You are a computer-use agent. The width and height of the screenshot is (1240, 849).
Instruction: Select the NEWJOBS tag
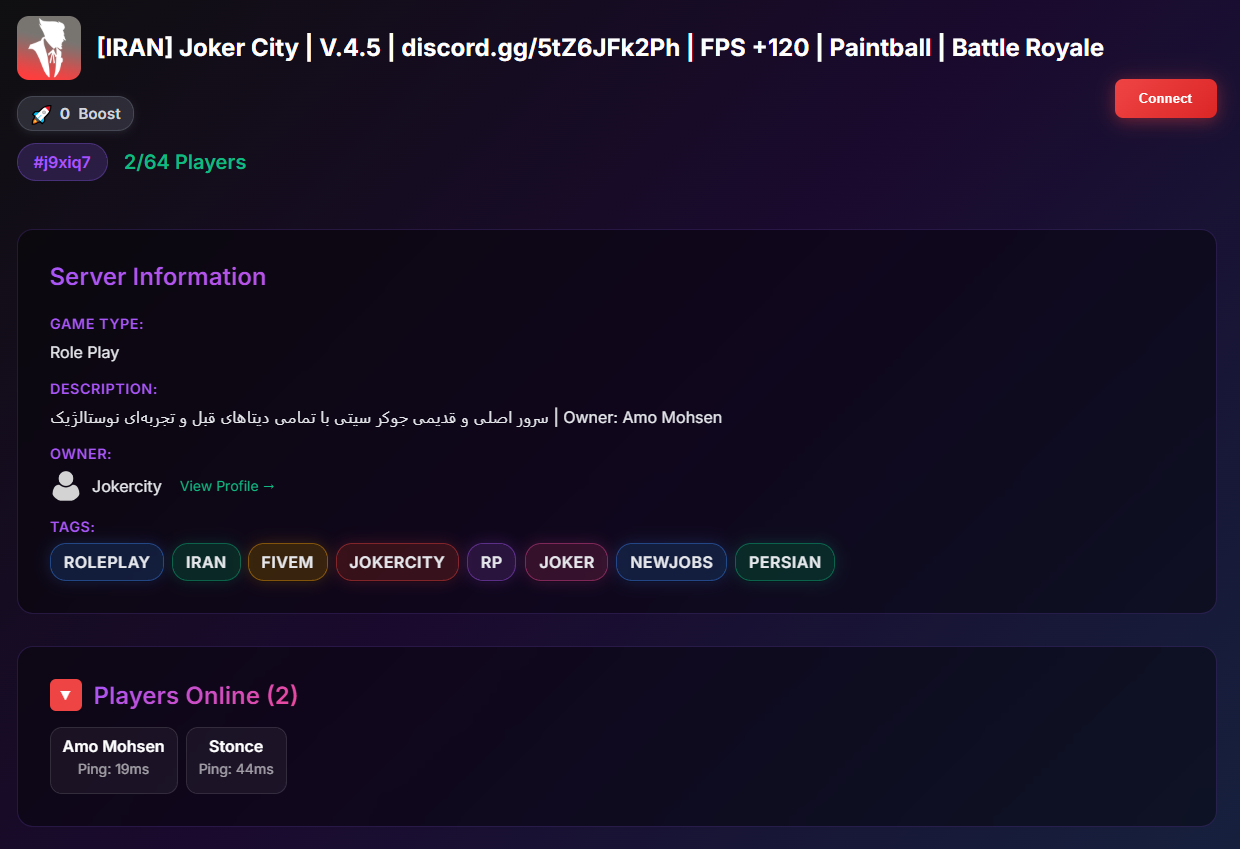(x=671, y=562)
